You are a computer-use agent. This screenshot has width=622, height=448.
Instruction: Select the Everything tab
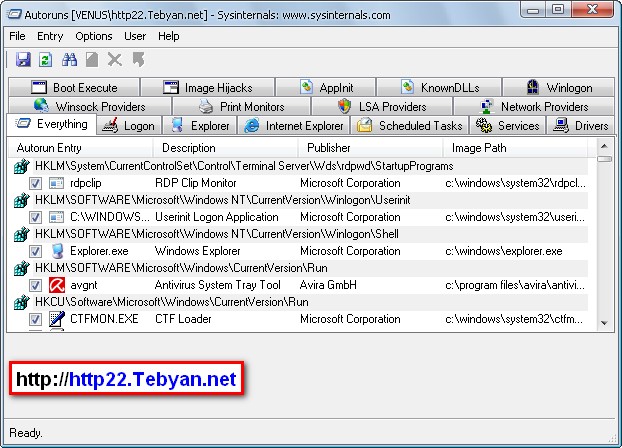[x=52, y=124]
